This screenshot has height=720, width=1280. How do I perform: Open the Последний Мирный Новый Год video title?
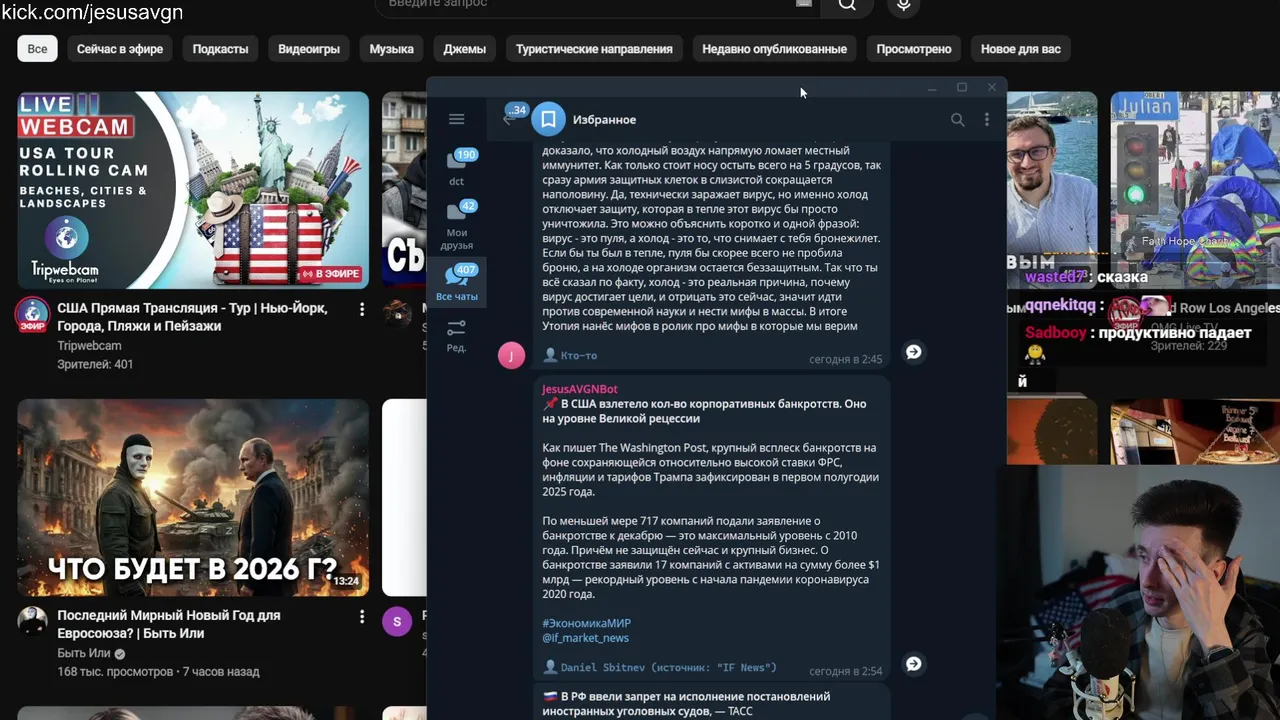coord(168,624)
